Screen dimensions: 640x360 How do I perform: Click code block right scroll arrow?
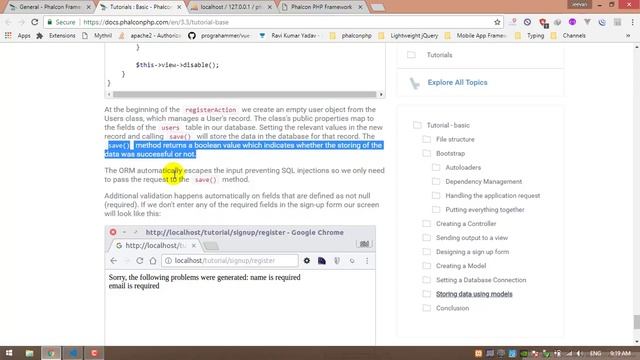[x=381, y=94]
